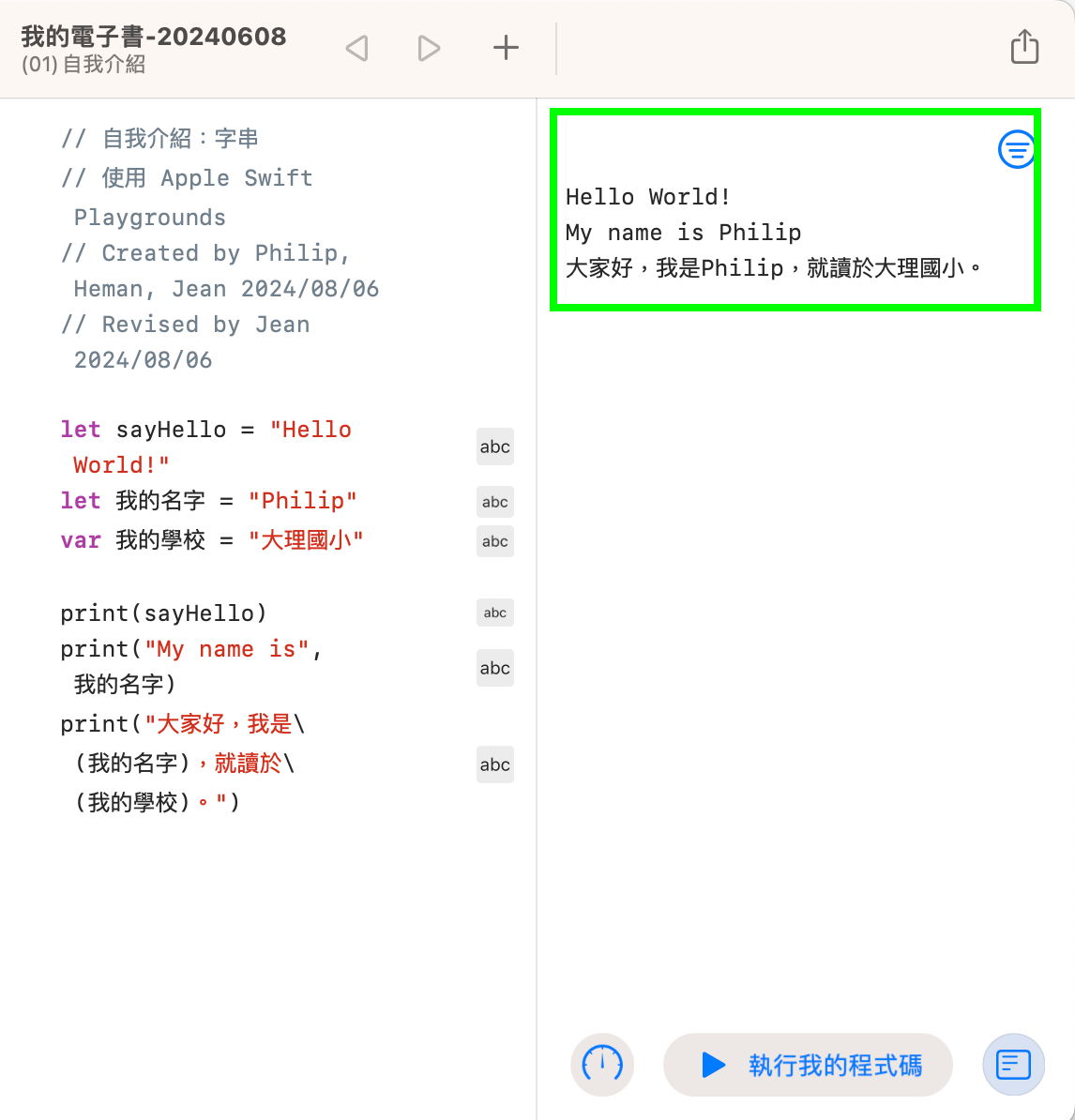Toggle the console output panel icon
Screen dimensions: 1075x1120
click(1013, 1065)
